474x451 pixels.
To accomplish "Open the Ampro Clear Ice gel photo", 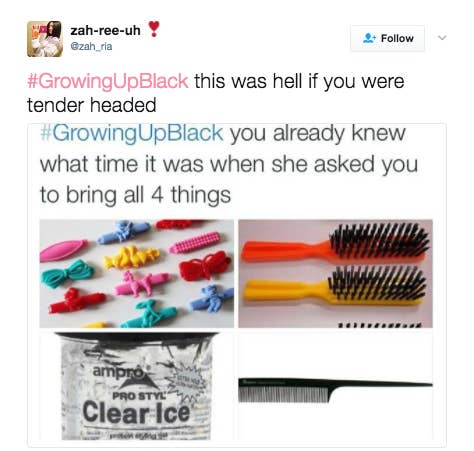I will pyautogui.click(x=137, y=386).
